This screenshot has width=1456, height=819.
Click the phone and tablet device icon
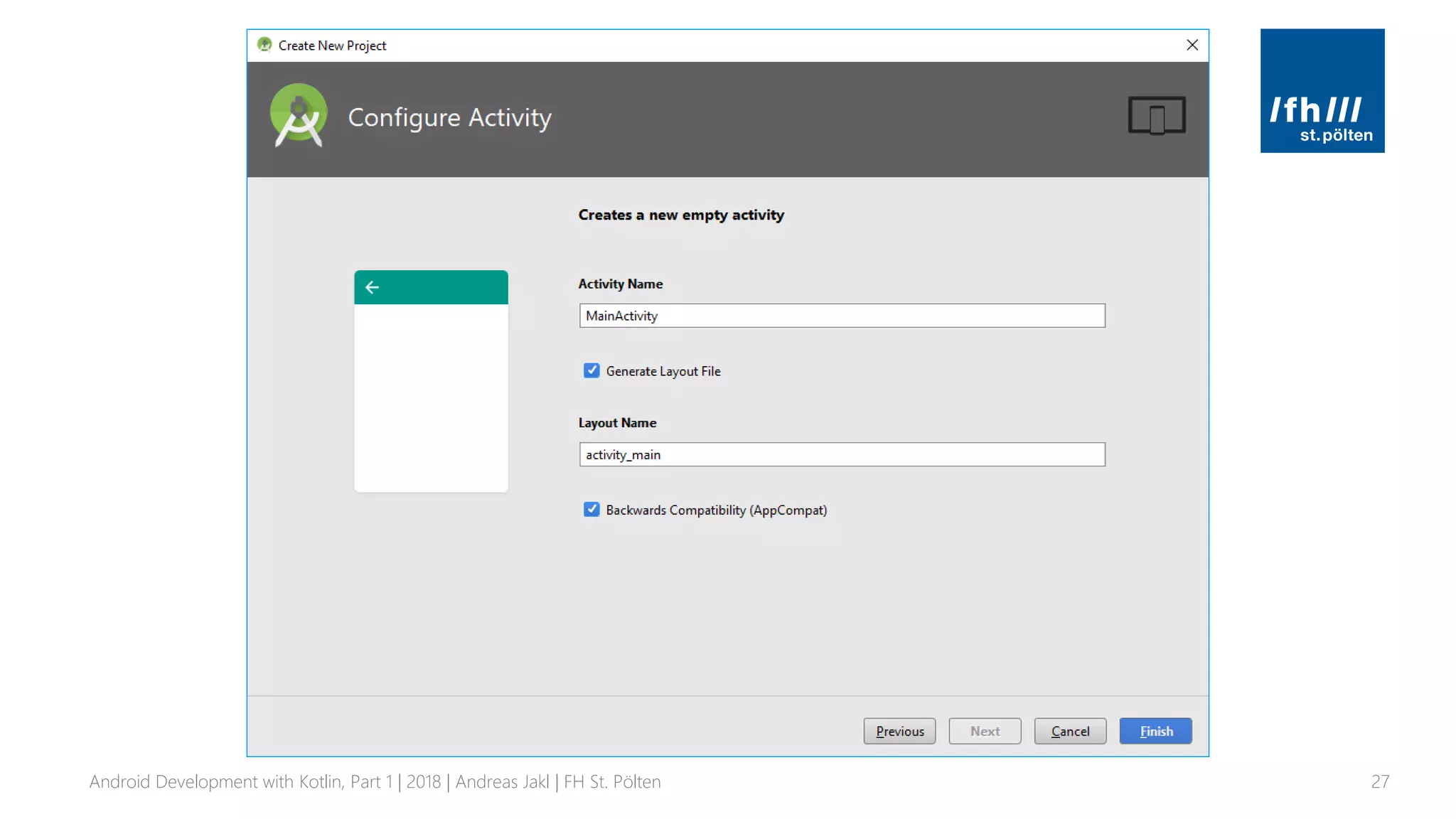point(1157,115)
